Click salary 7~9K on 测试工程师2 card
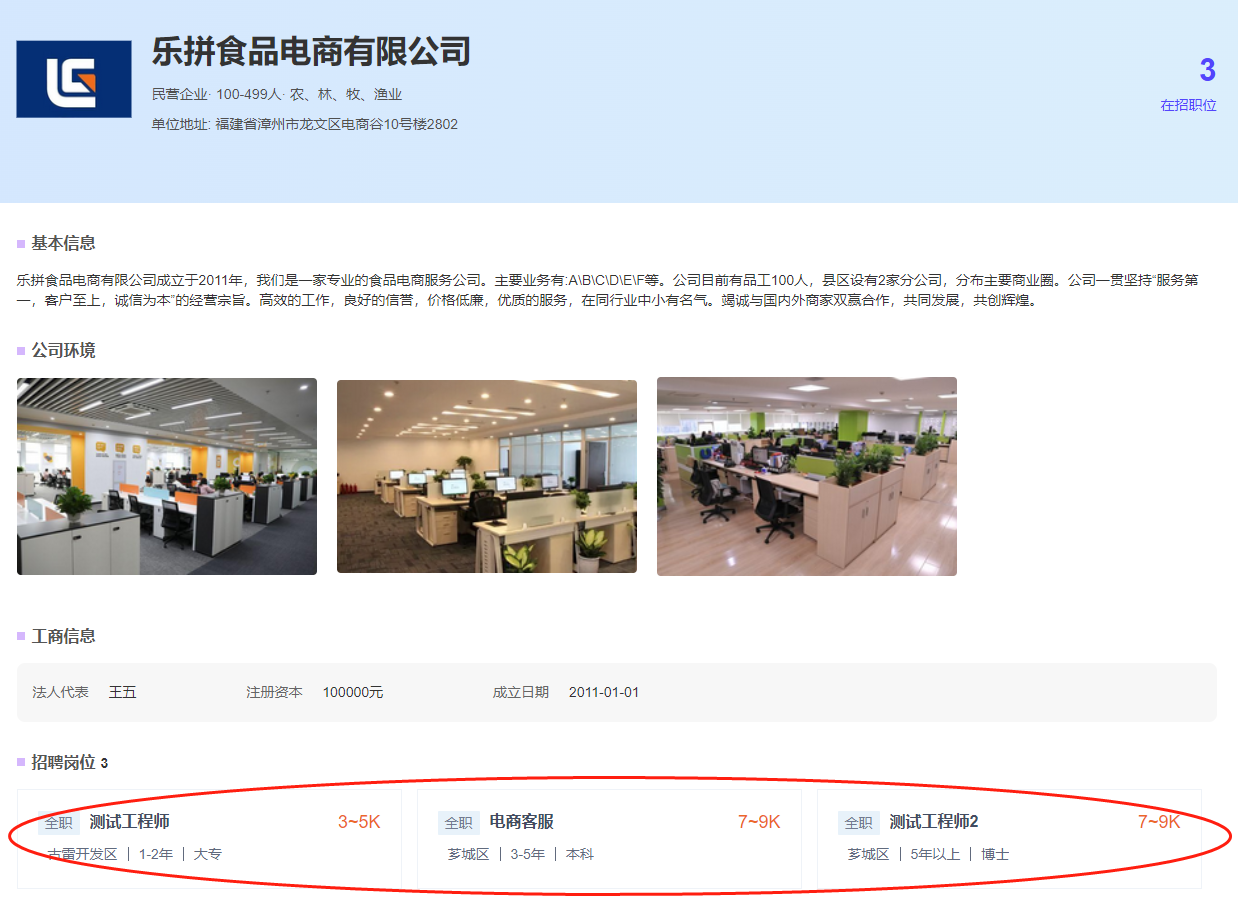1238x914 pixels. 1159,822
